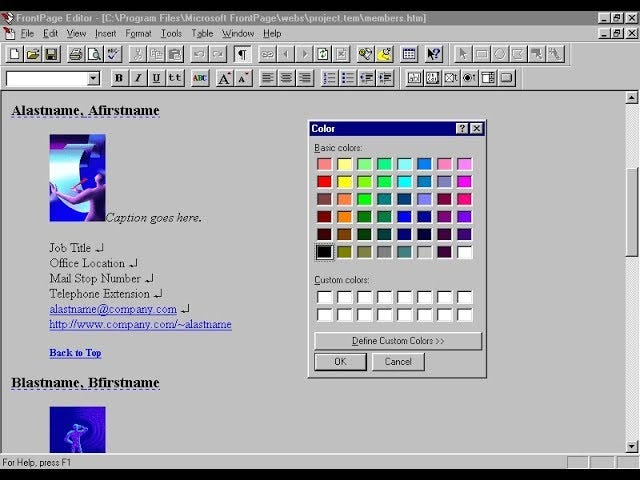Click the Cut scissors icon
The width and height of the screenshot is (640, 480).
(x=138, y=54)
